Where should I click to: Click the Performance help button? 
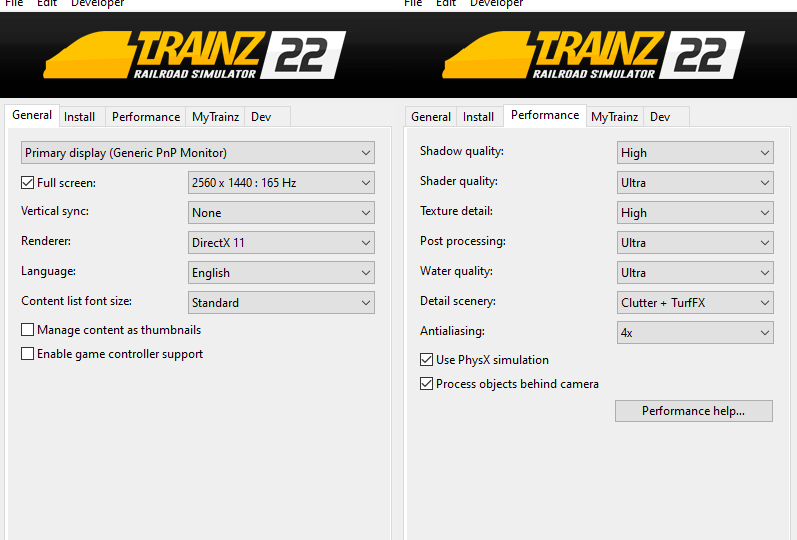tap(694, 411)
